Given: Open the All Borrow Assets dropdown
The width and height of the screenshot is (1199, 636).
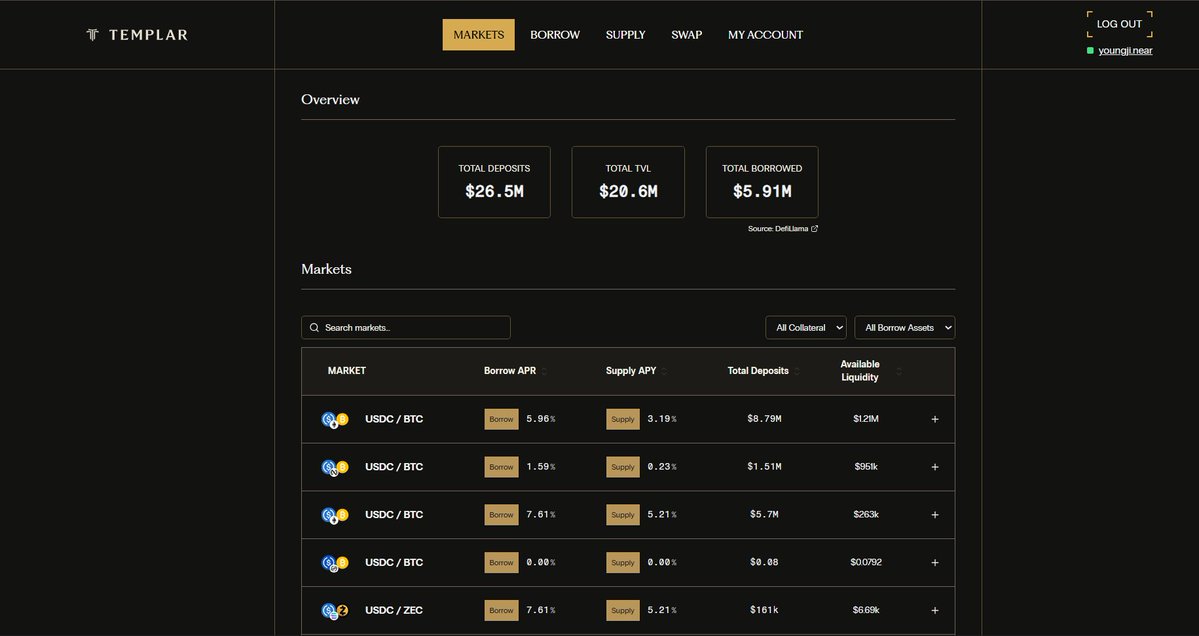Looking at the screenshot, I should click(x=905, y=327).
